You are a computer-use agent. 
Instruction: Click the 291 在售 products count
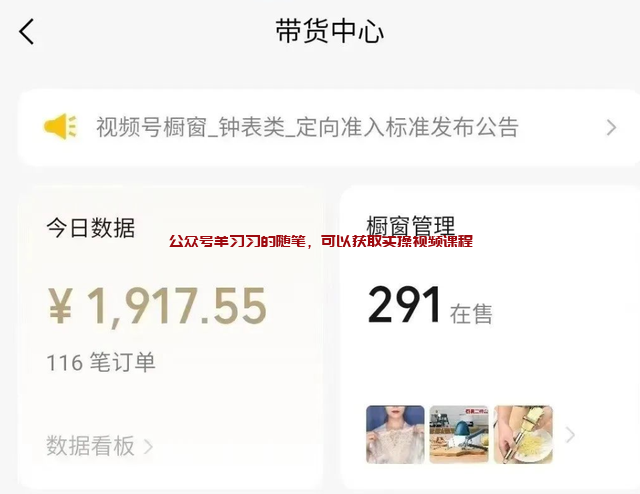(430, 305)
